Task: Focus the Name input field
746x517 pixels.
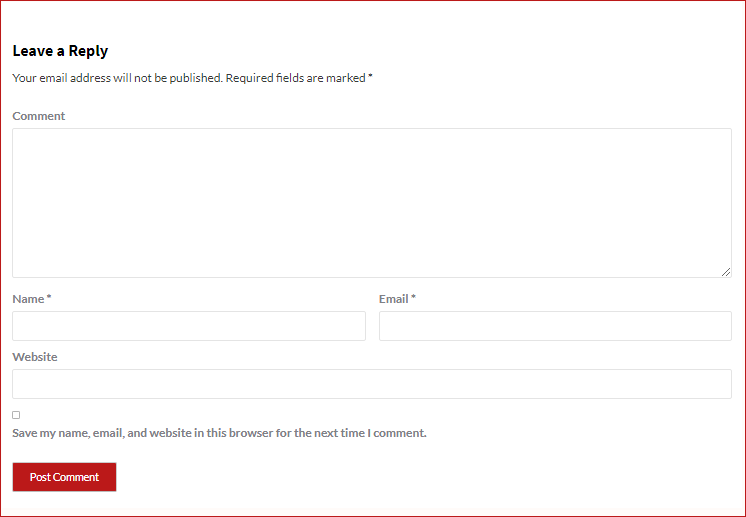Action: click(x=189, y=326)
